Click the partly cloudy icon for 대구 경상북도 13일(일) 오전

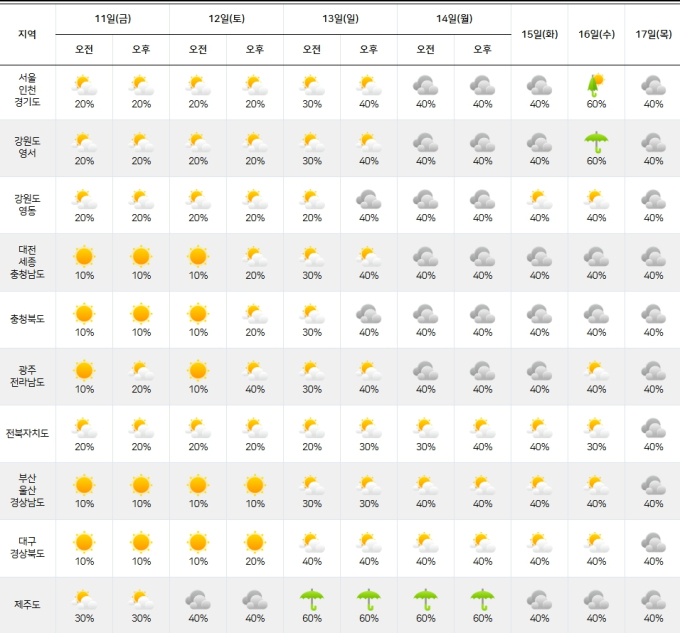[x=312, y=542]
